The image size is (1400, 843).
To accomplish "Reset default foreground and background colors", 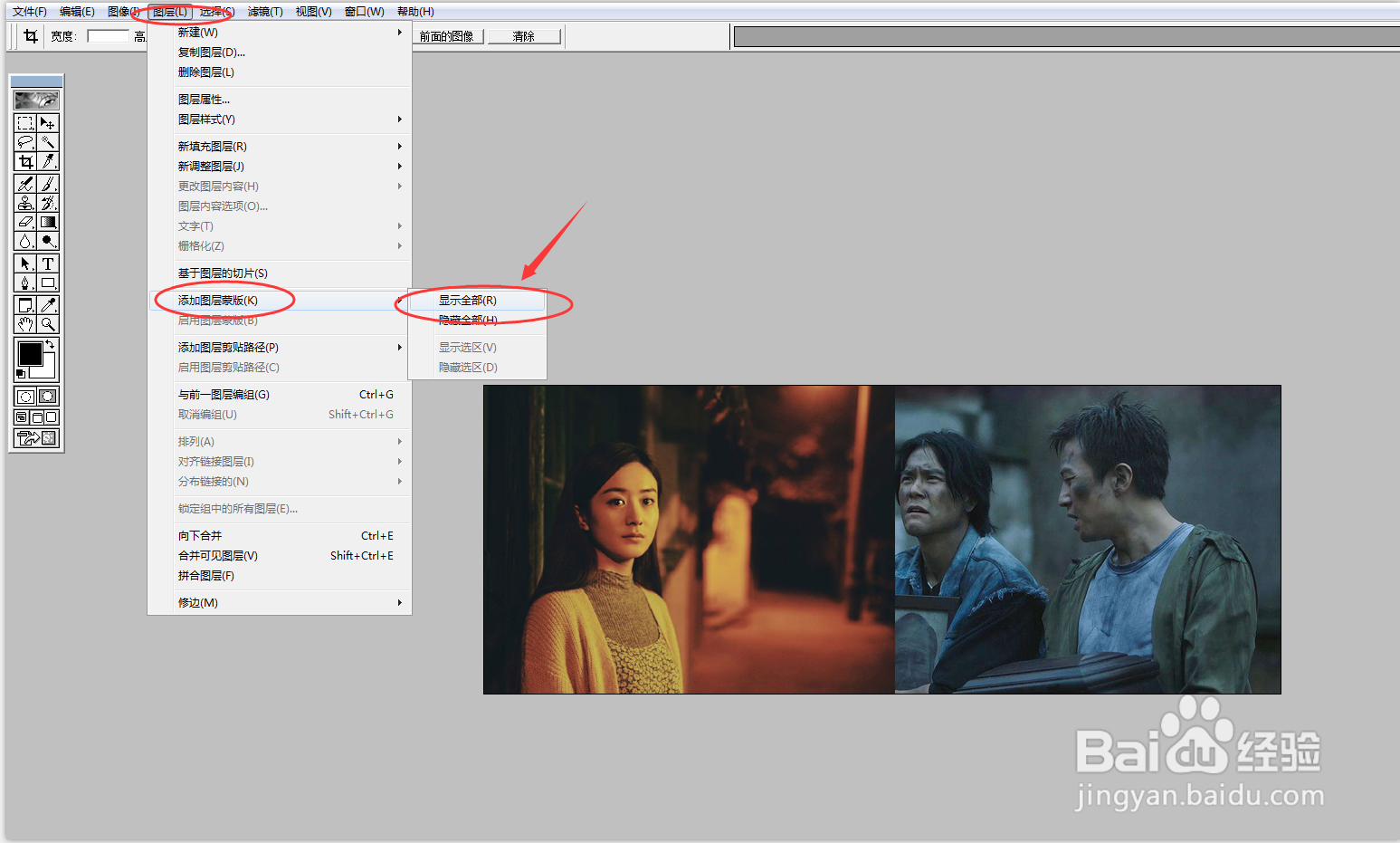I will (x=21, y=373).
